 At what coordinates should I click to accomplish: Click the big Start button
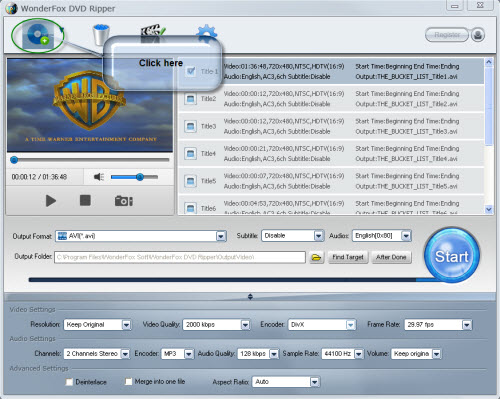452,255
